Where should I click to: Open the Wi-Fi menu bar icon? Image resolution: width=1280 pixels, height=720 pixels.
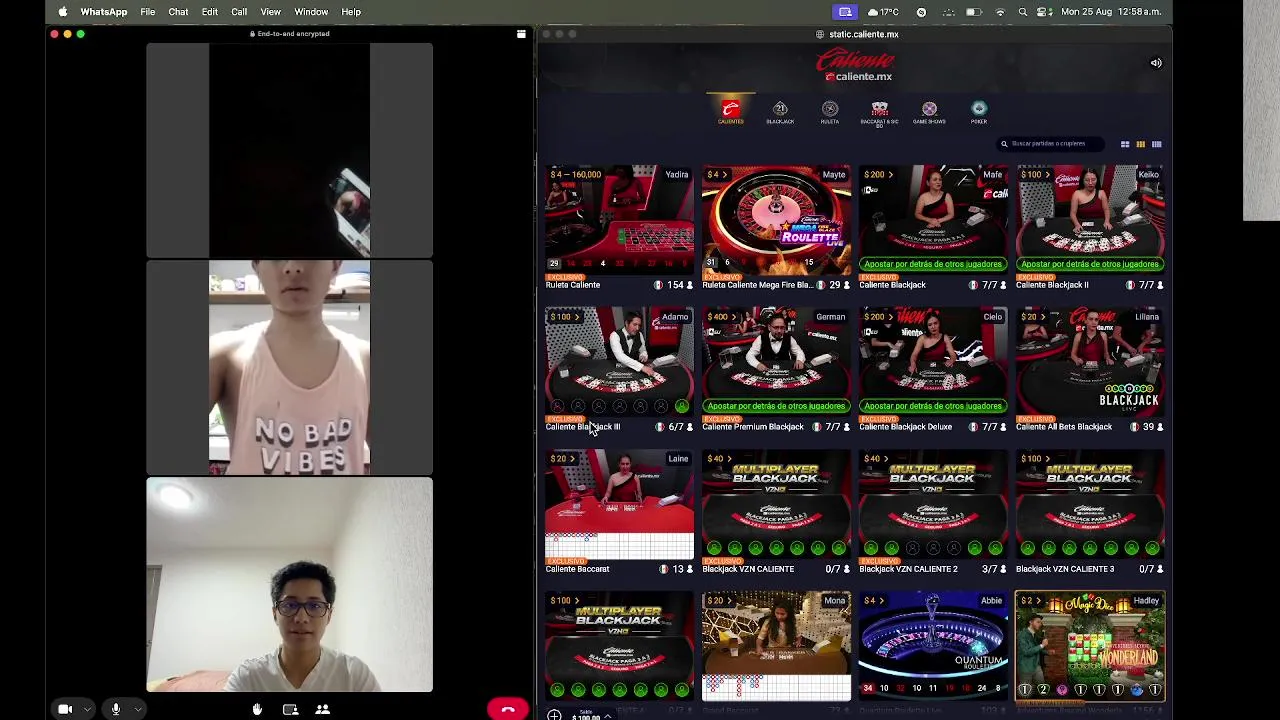[x=1000, y=12]
